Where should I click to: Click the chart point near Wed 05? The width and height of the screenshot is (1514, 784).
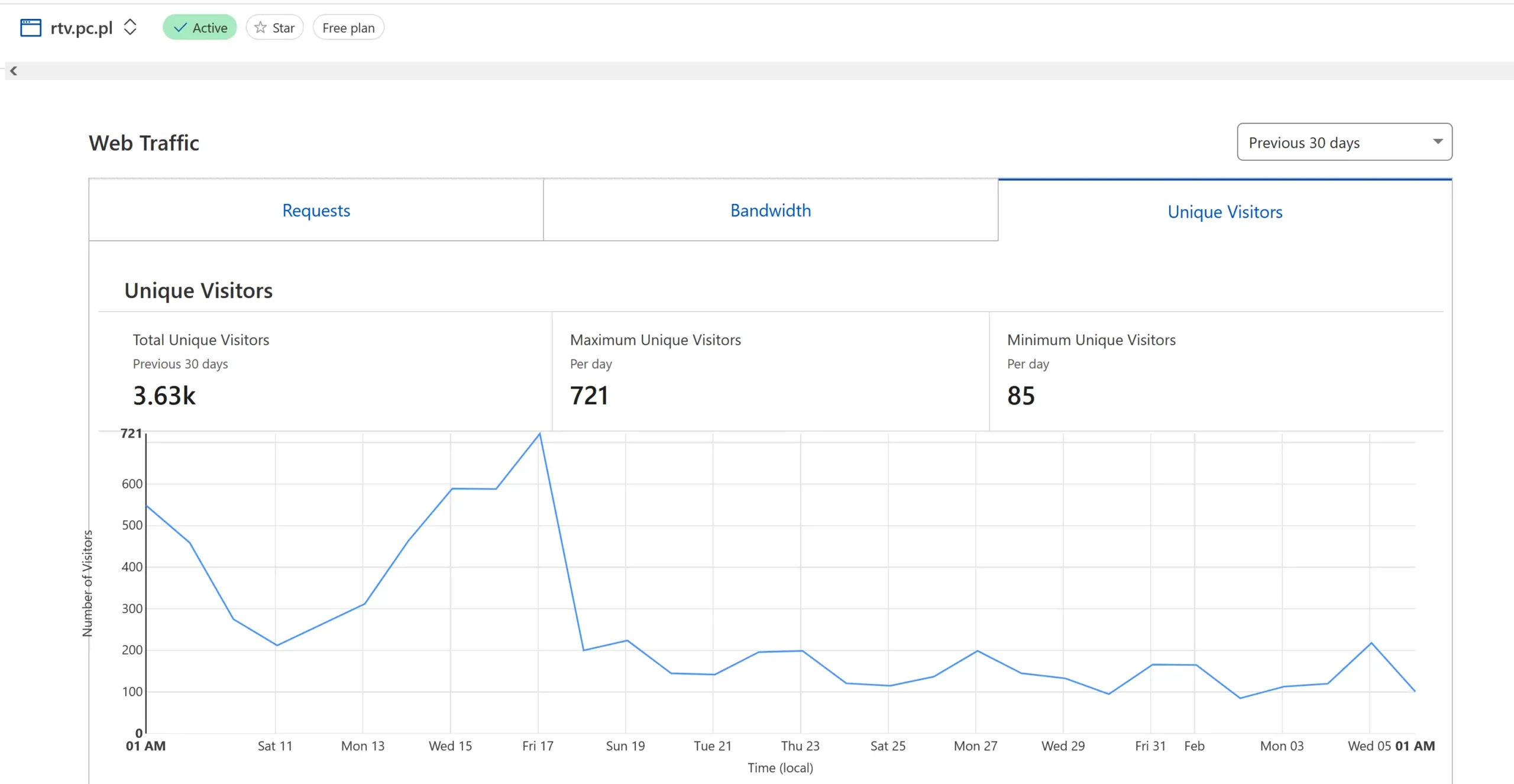coord(1371,643)
